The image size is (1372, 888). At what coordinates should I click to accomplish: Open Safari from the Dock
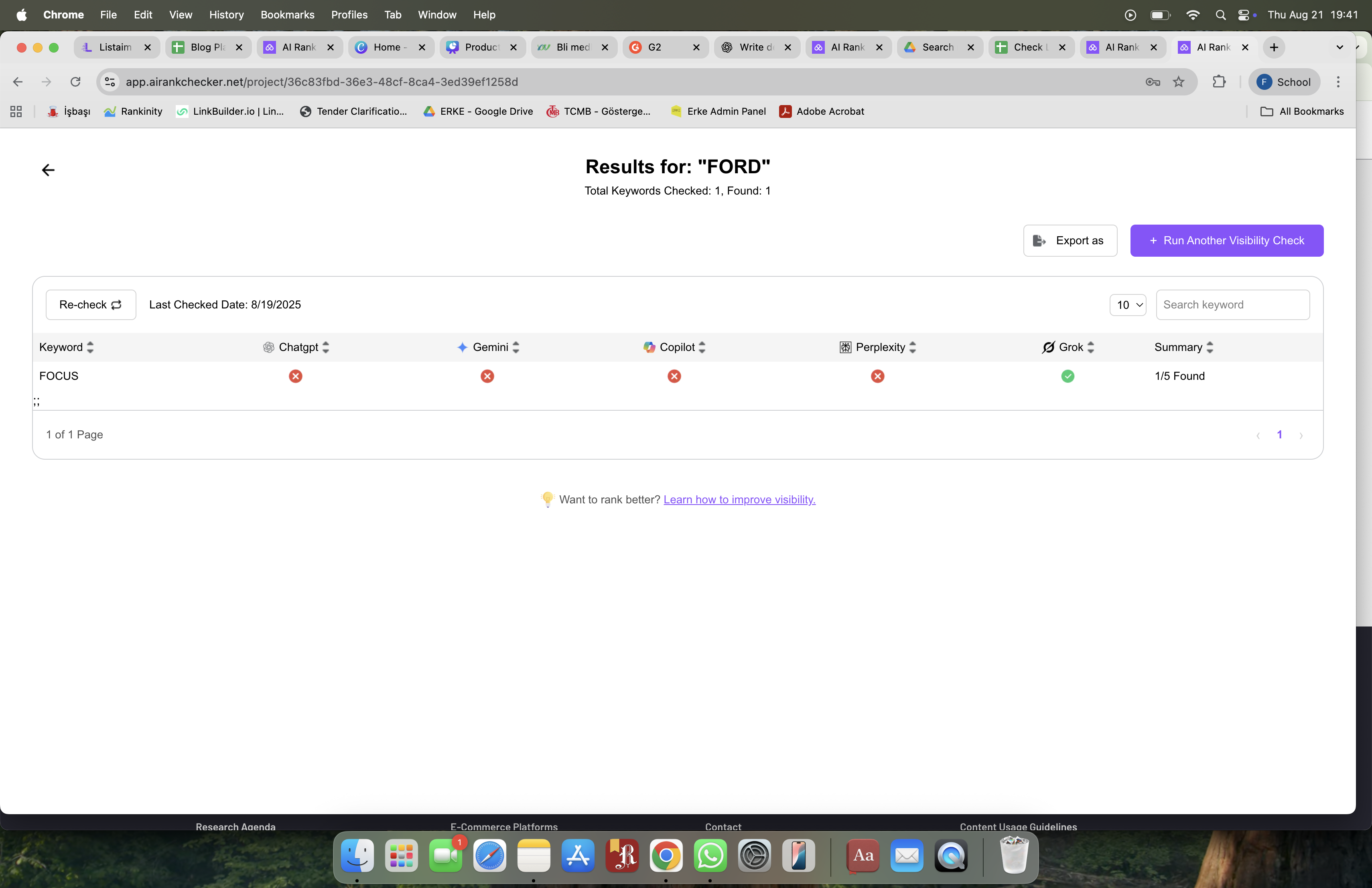[x=489, y=856]
